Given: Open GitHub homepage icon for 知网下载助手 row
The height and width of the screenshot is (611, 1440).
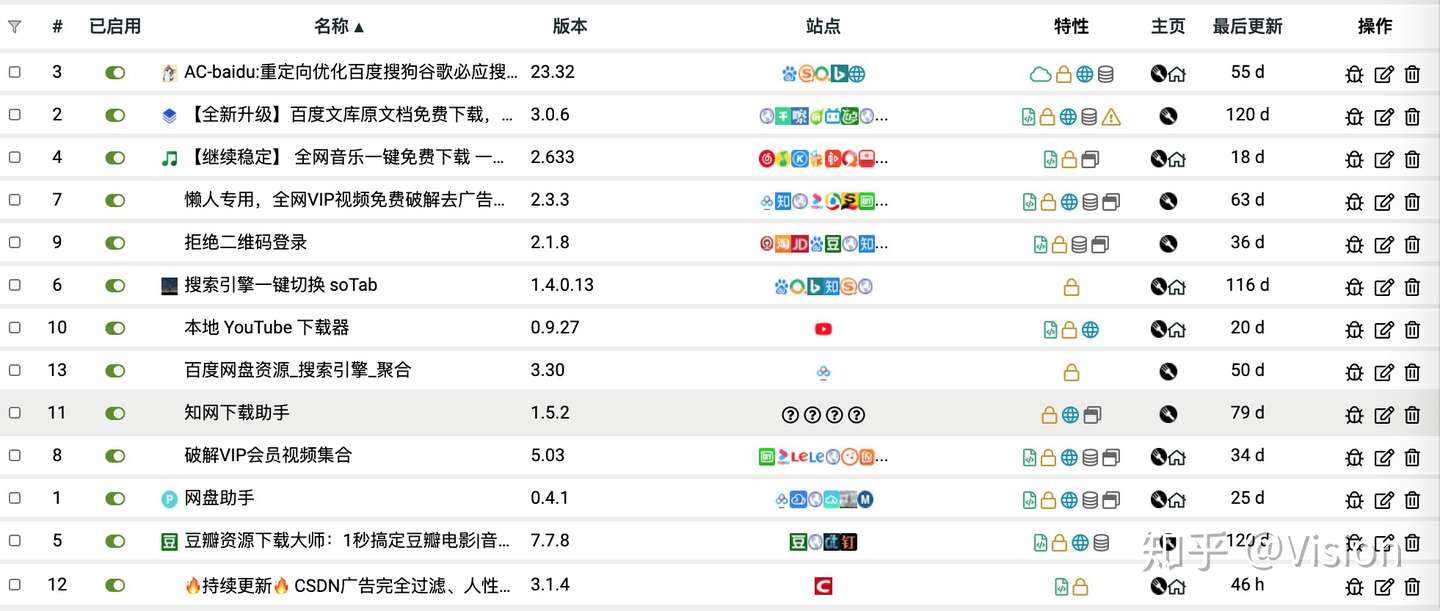Looking at the screenshot, I should point(1168,414).
